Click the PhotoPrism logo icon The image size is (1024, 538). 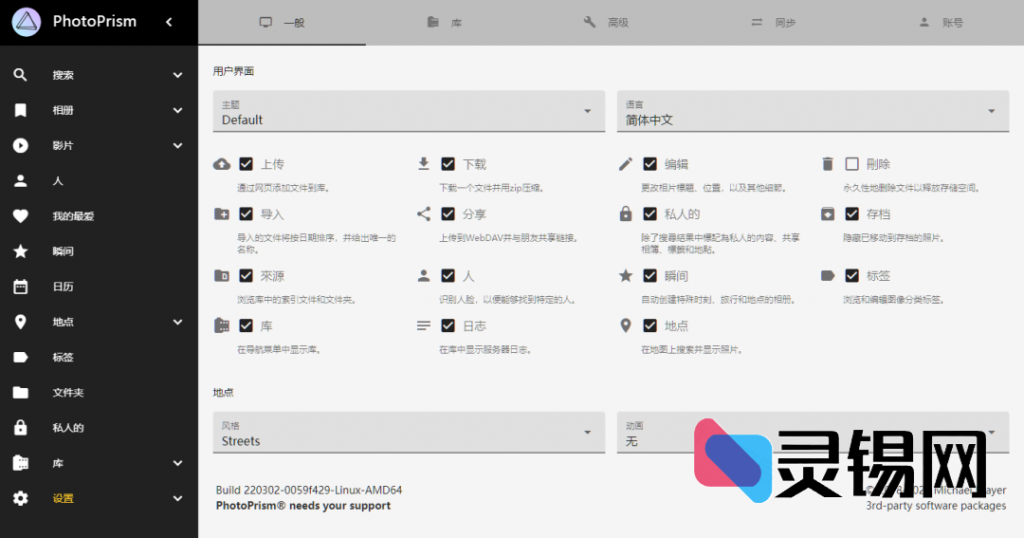27,22
